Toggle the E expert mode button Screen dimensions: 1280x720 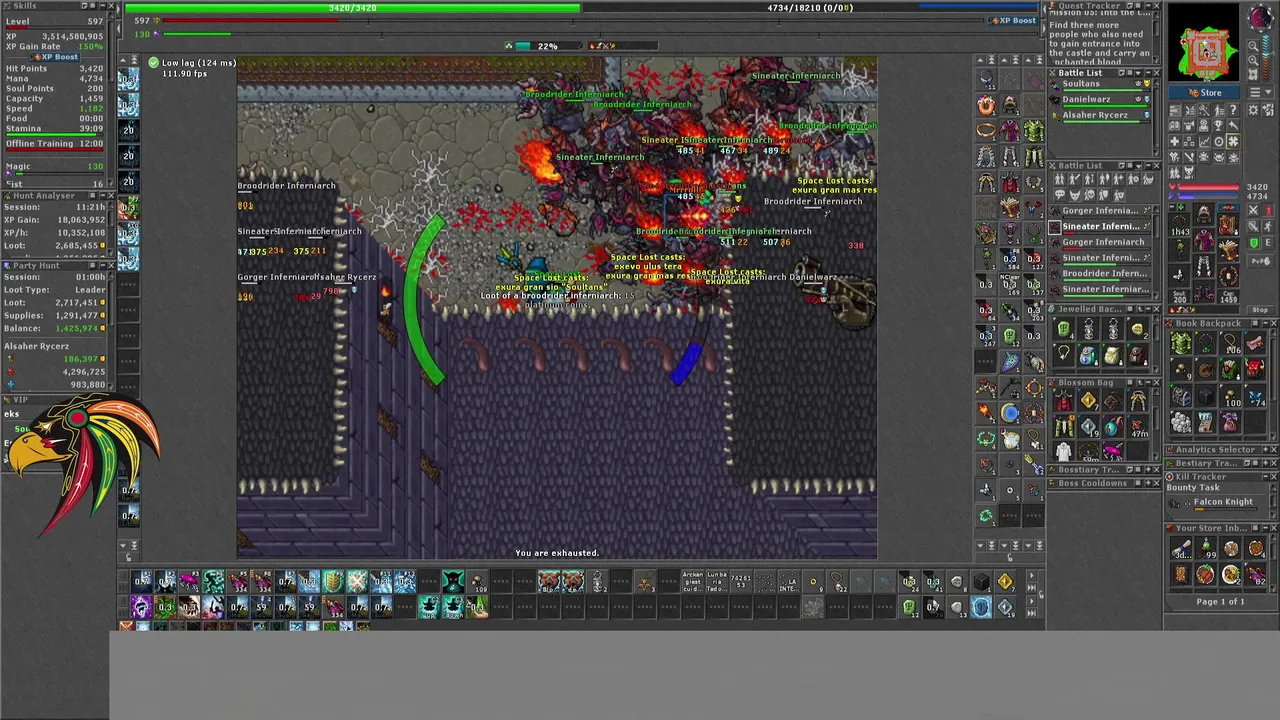(1268, 243)
